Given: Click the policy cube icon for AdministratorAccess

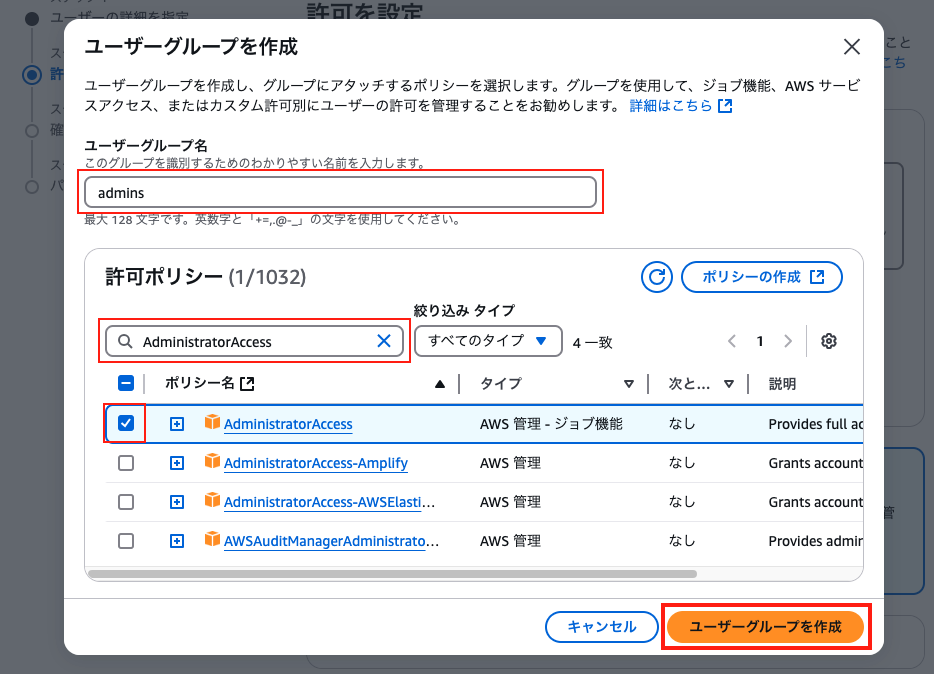Looking at the screenshot, I should pyautogui.click(x=212, y=422).
